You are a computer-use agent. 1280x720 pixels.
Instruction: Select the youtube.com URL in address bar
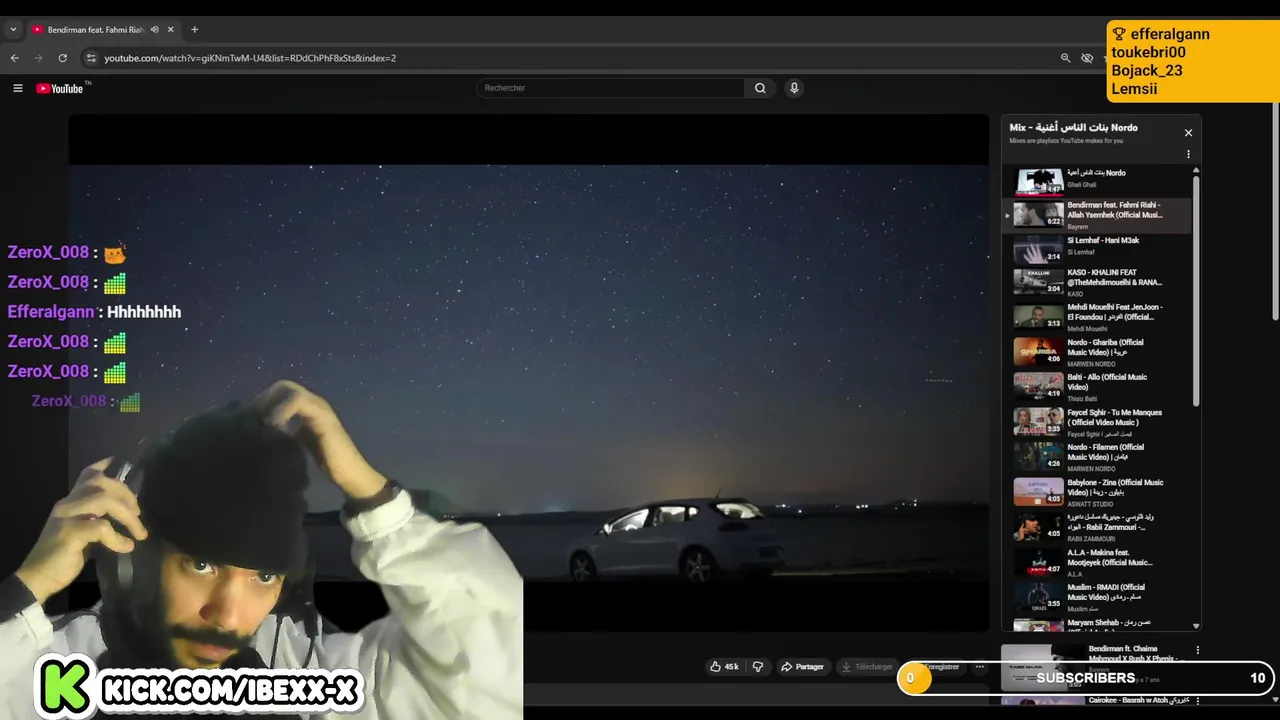pos(250,58)
